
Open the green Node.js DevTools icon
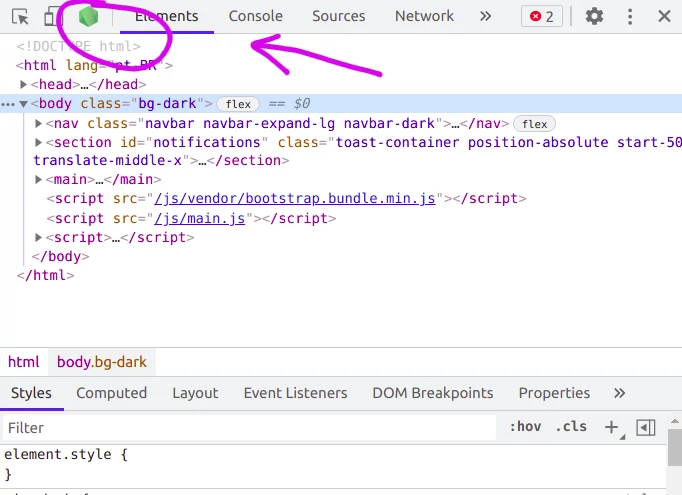[x=88, y=17]
